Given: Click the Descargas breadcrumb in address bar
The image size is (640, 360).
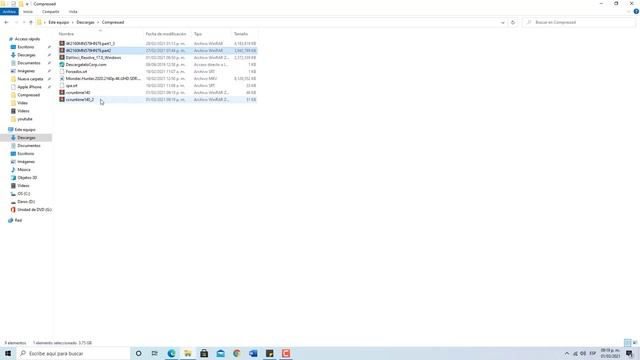Looking at the screenshot, I should pos(85,22).
